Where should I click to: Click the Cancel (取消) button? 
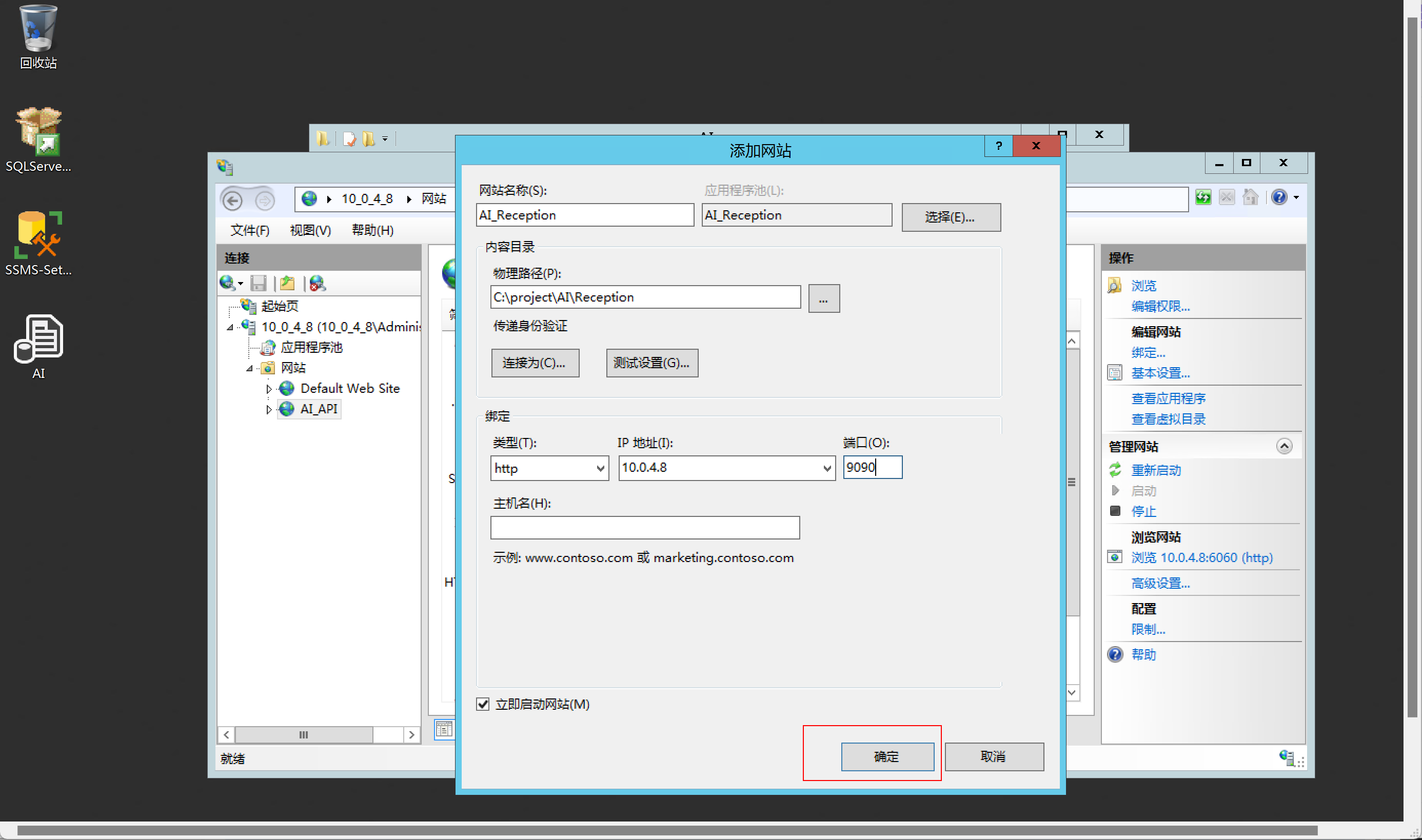(994, 757)
